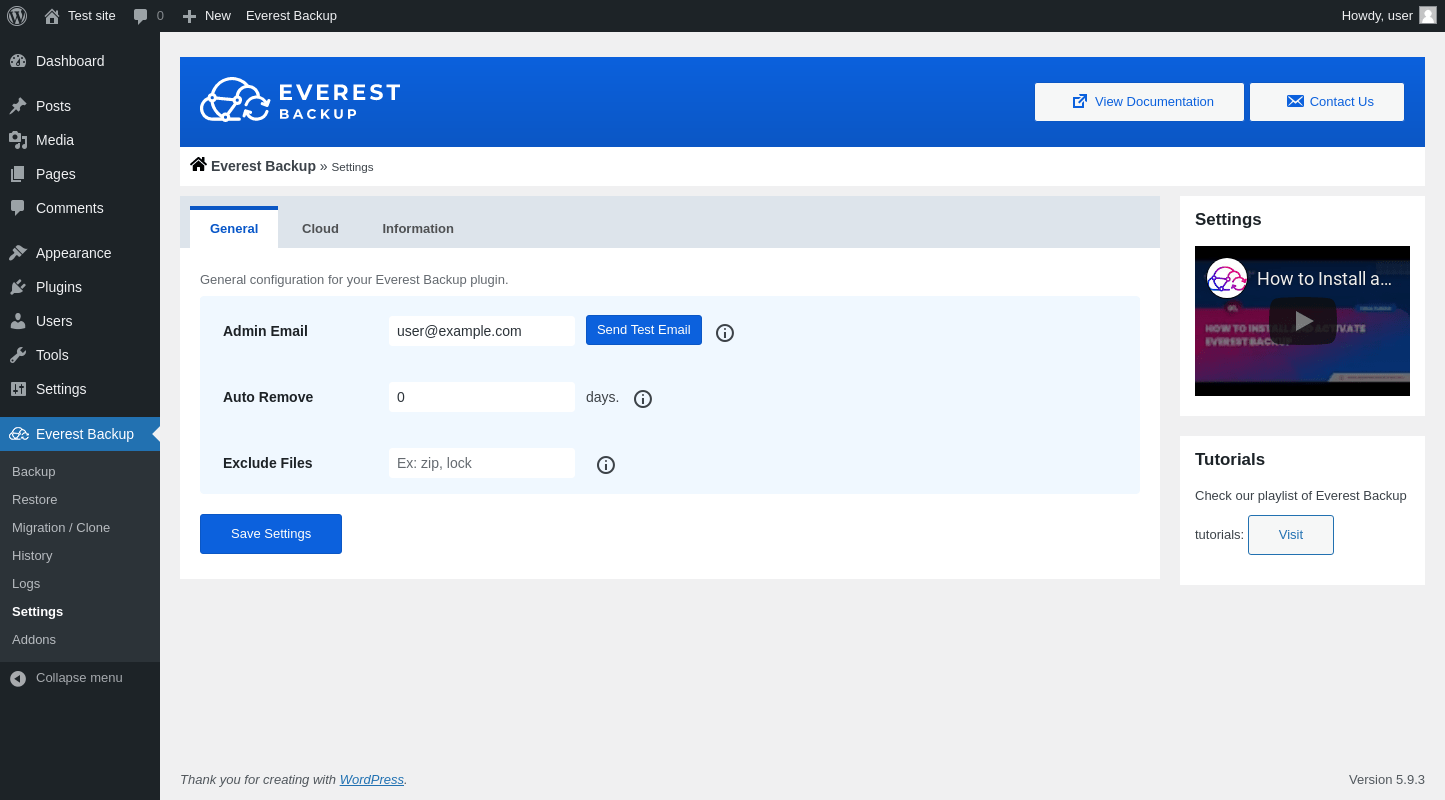Focus the Admin Email input field

(x=482, y=331)
